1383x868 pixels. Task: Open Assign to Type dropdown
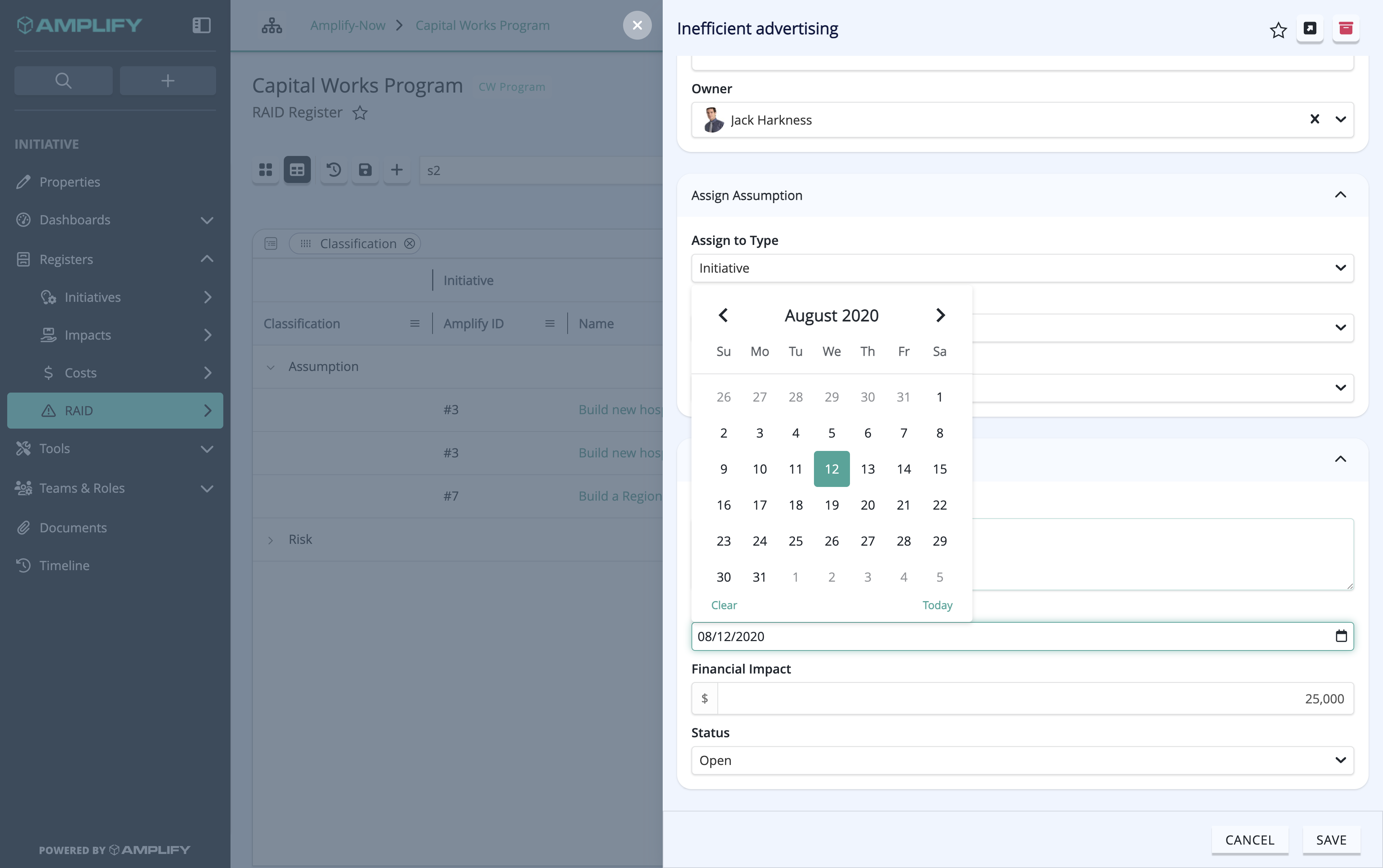click(1022, 268)
